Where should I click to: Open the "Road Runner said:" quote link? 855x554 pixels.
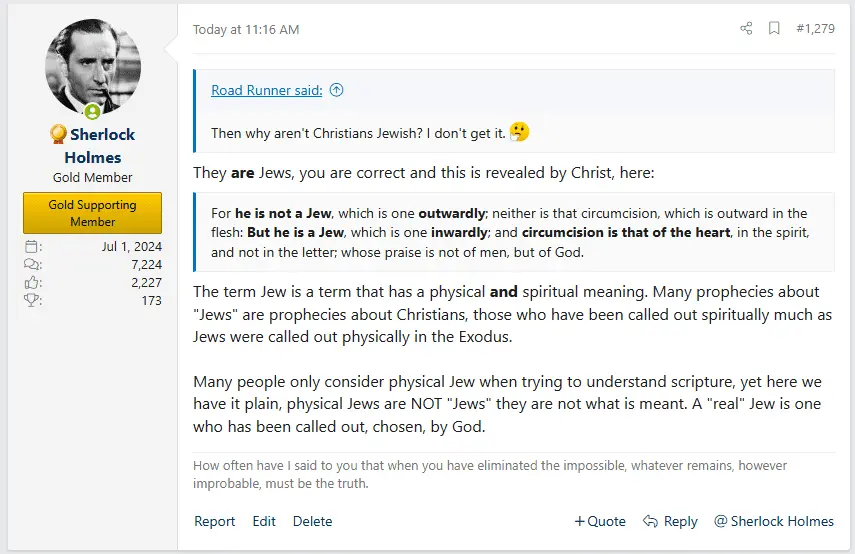click(266, 90)
